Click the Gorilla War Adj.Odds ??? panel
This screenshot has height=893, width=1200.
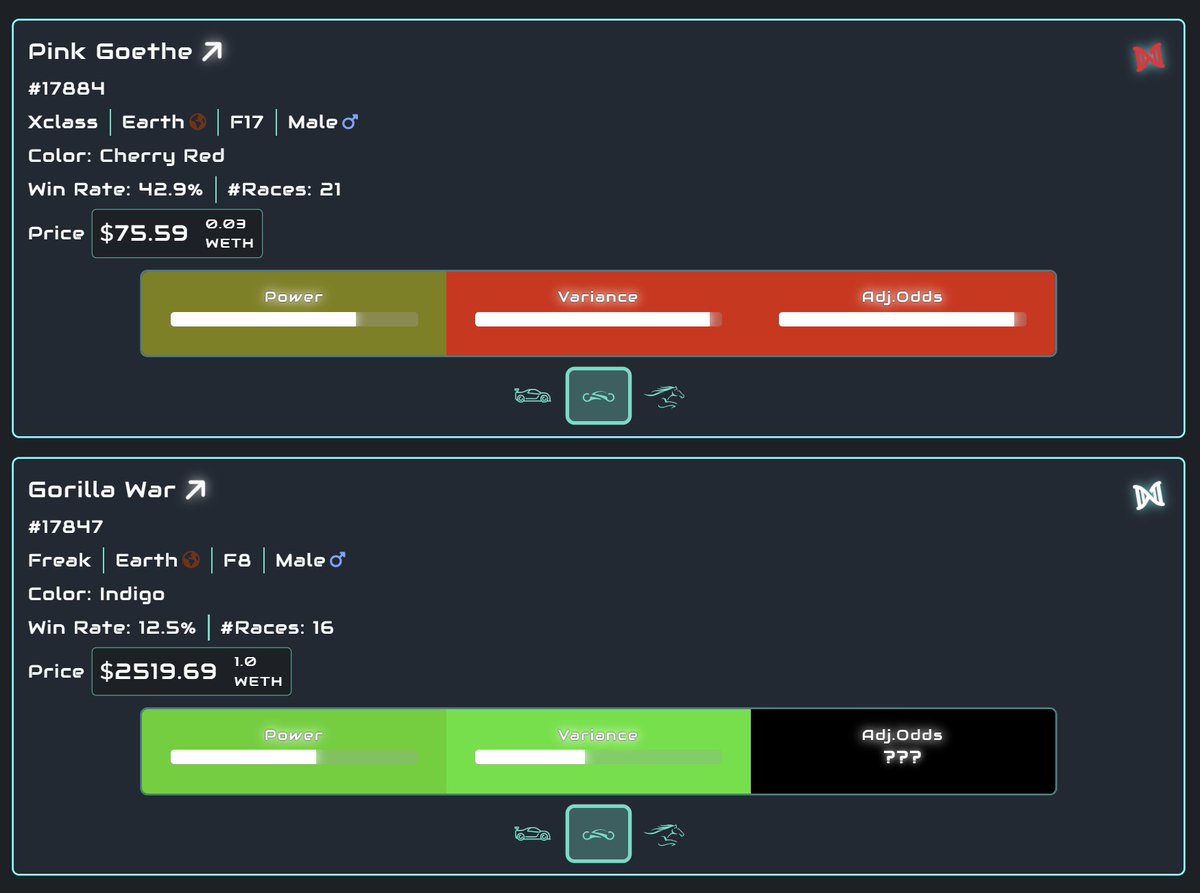pyautogui.click(x=903, y=751)
